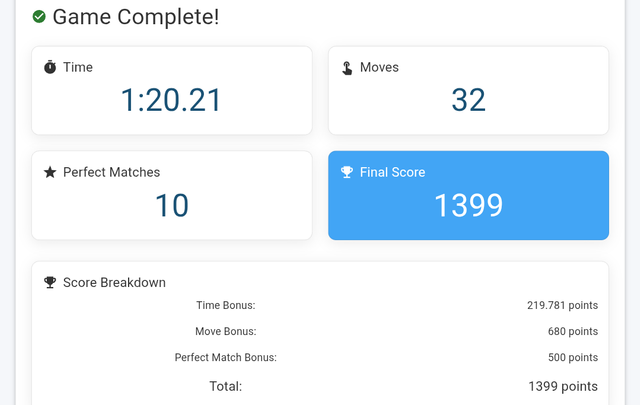
Task: Click the 219.781 points value
Action: tap(562, 305)
